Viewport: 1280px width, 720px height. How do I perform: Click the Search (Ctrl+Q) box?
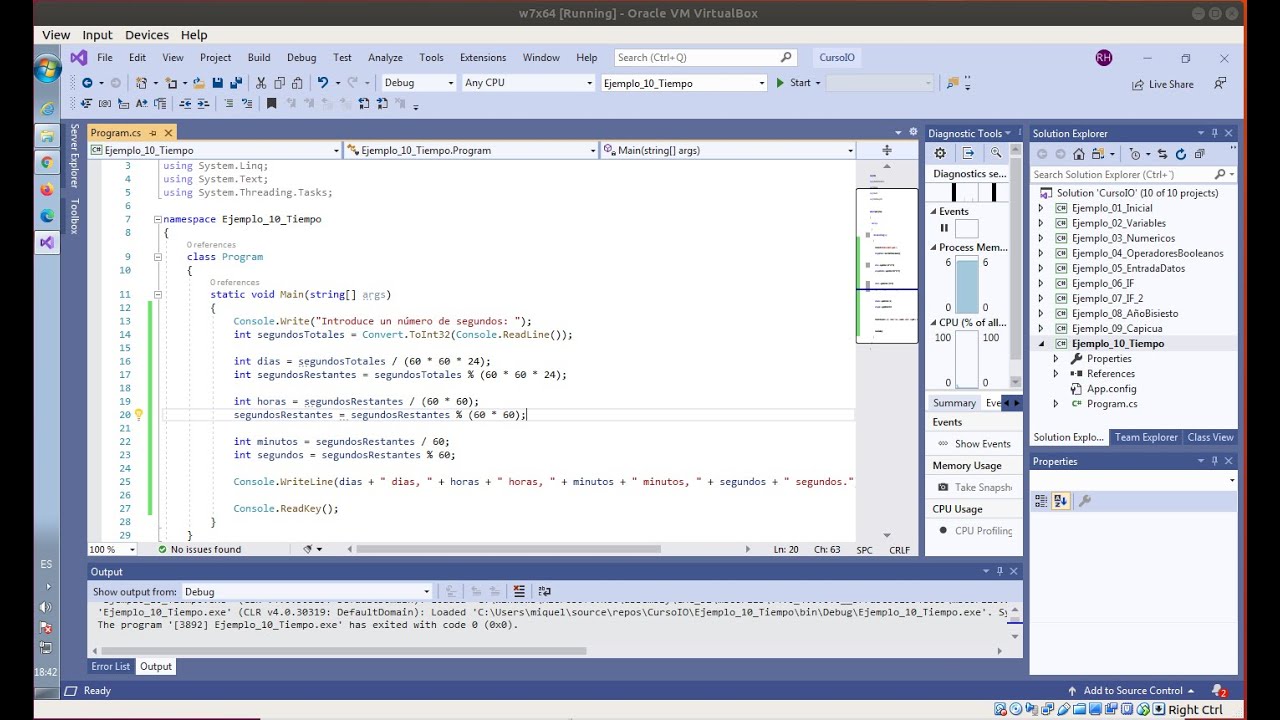click(x=704, y=58)
